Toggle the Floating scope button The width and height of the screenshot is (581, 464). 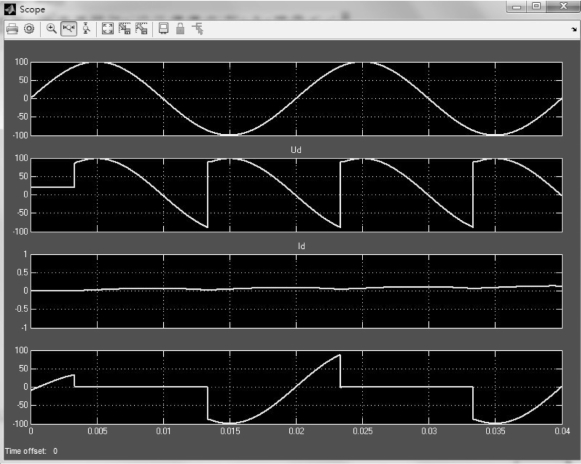(x=163, y=29)
